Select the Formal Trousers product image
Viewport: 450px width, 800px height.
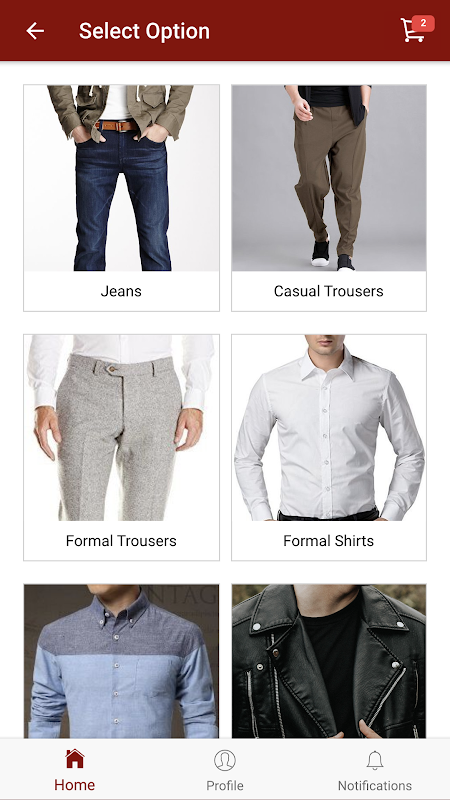coord(121,428)
